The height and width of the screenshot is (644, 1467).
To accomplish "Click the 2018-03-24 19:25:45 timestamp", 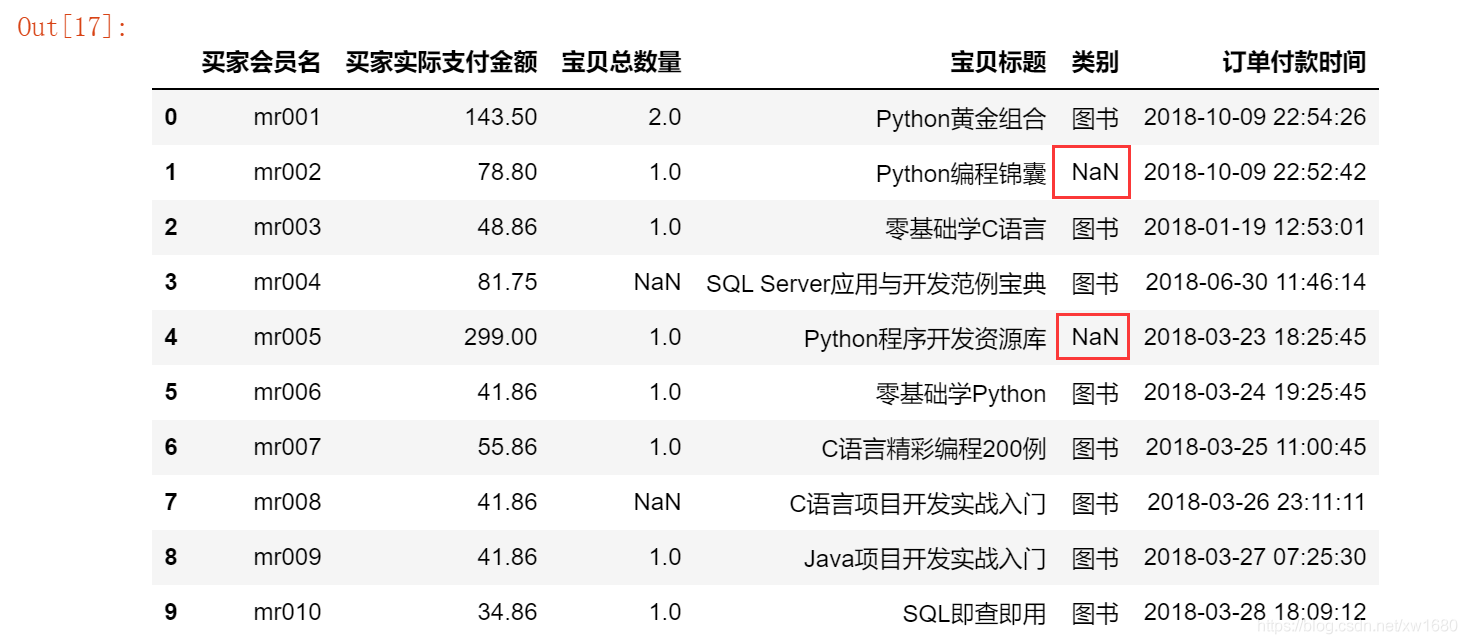I will (x=1255, y=392).
